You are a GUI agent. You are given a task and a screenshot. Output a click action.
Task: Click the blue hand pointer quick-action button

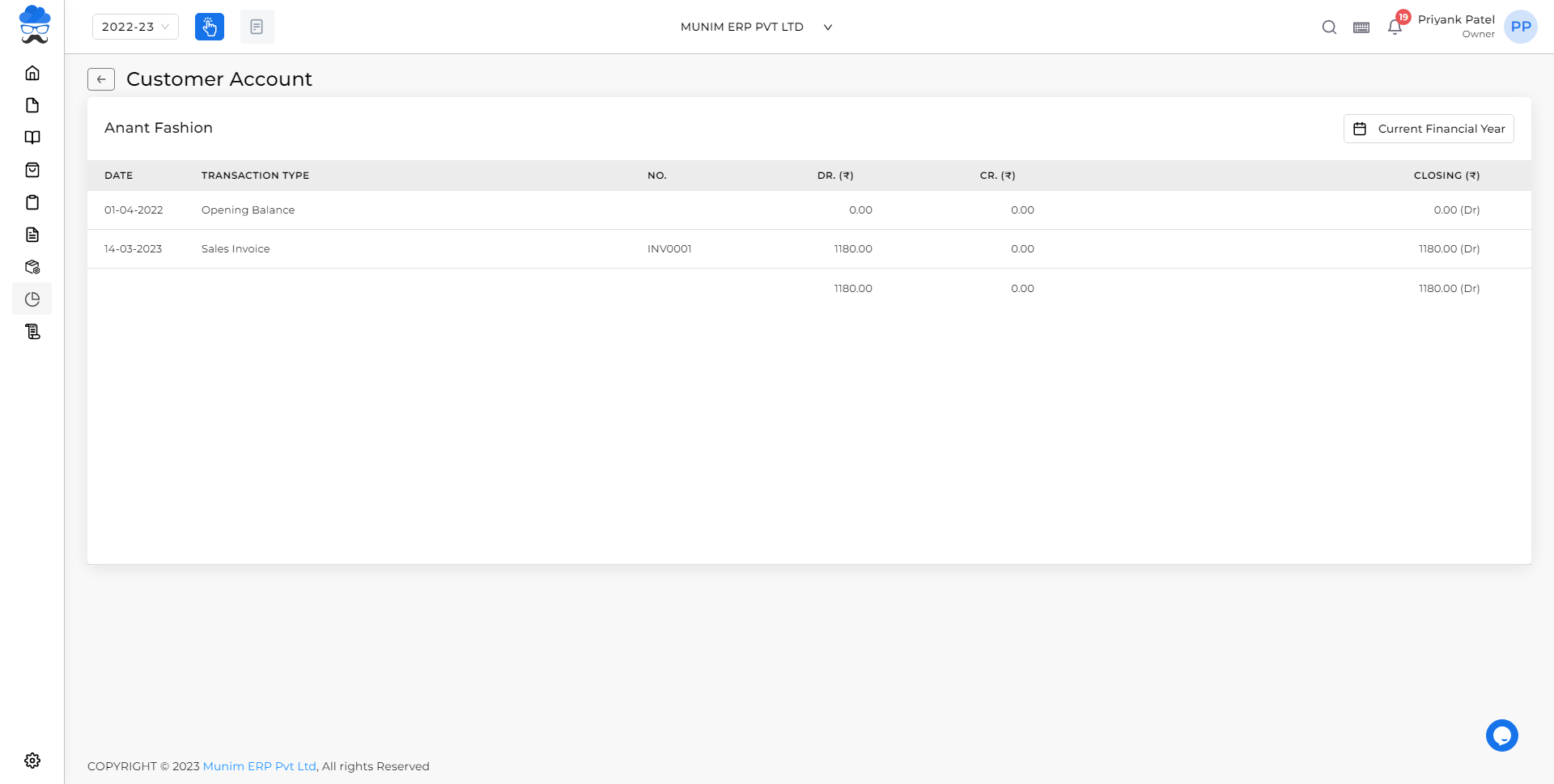(210, 27)
